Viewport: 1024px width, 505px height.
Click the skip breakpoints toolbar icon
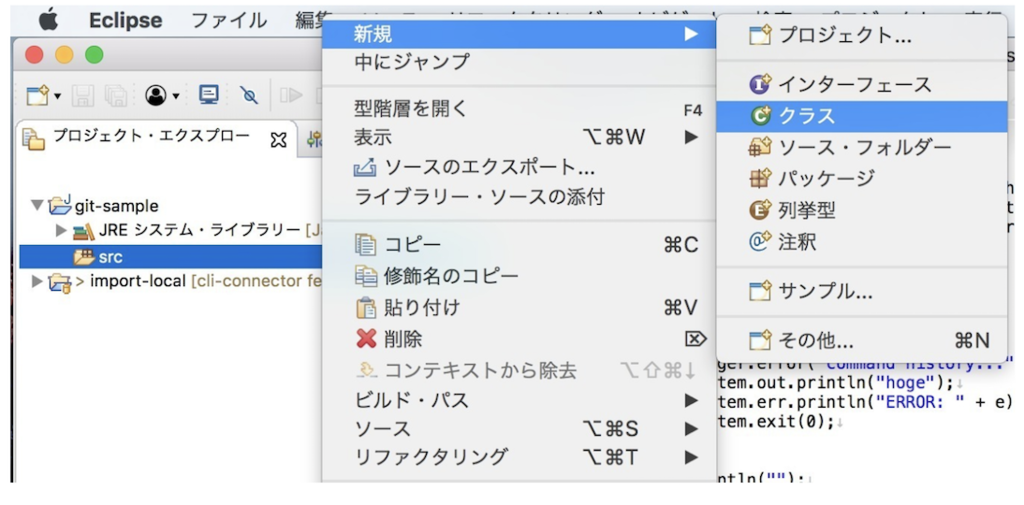point(249,96)
